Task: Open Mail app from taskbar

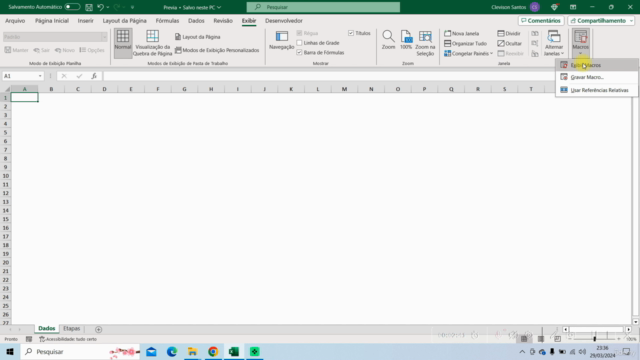Action: click(x=151, y=351)
